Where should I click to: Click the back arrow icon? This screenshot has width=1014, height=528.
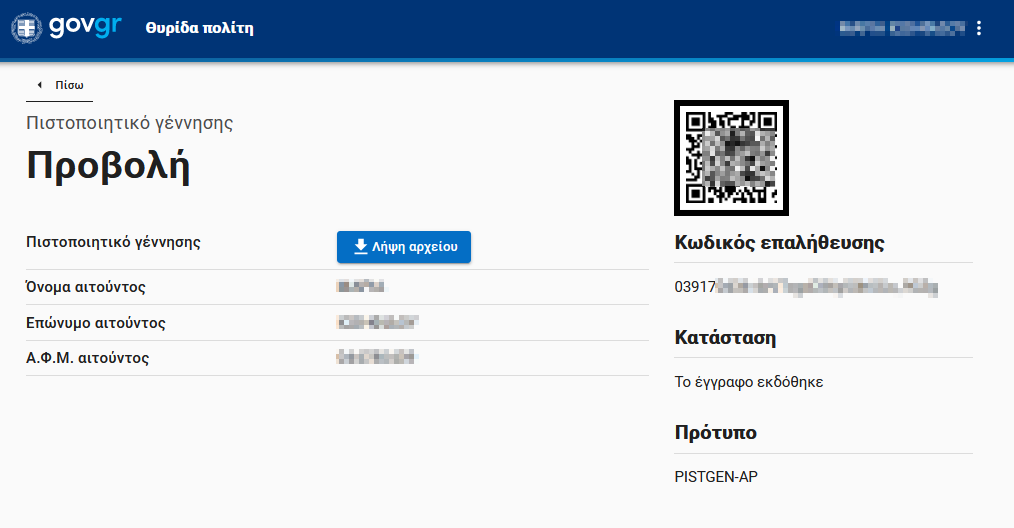(39, 85)
